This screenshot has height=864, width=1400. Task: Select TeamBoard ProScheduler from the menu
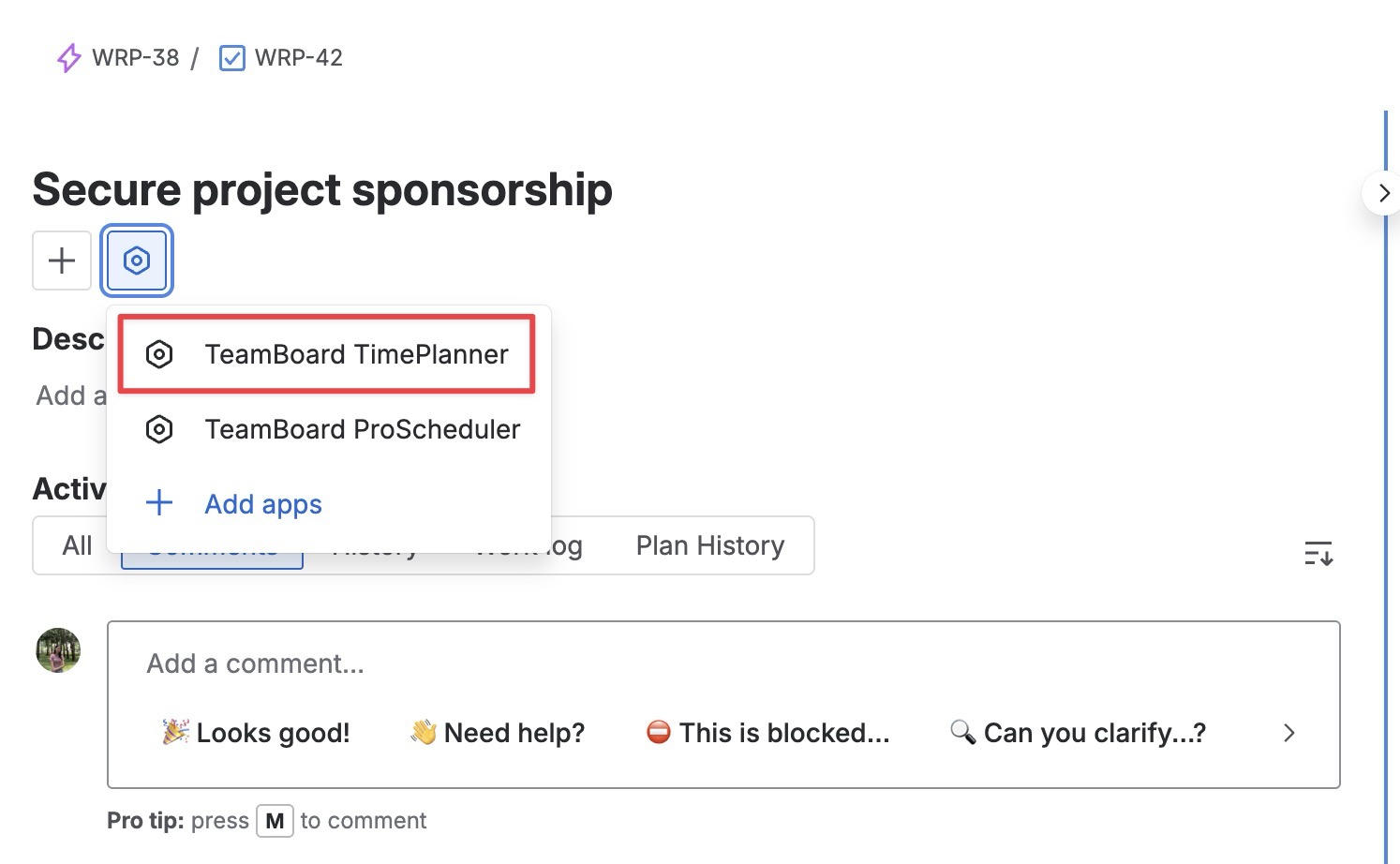[x=362, y=429]
